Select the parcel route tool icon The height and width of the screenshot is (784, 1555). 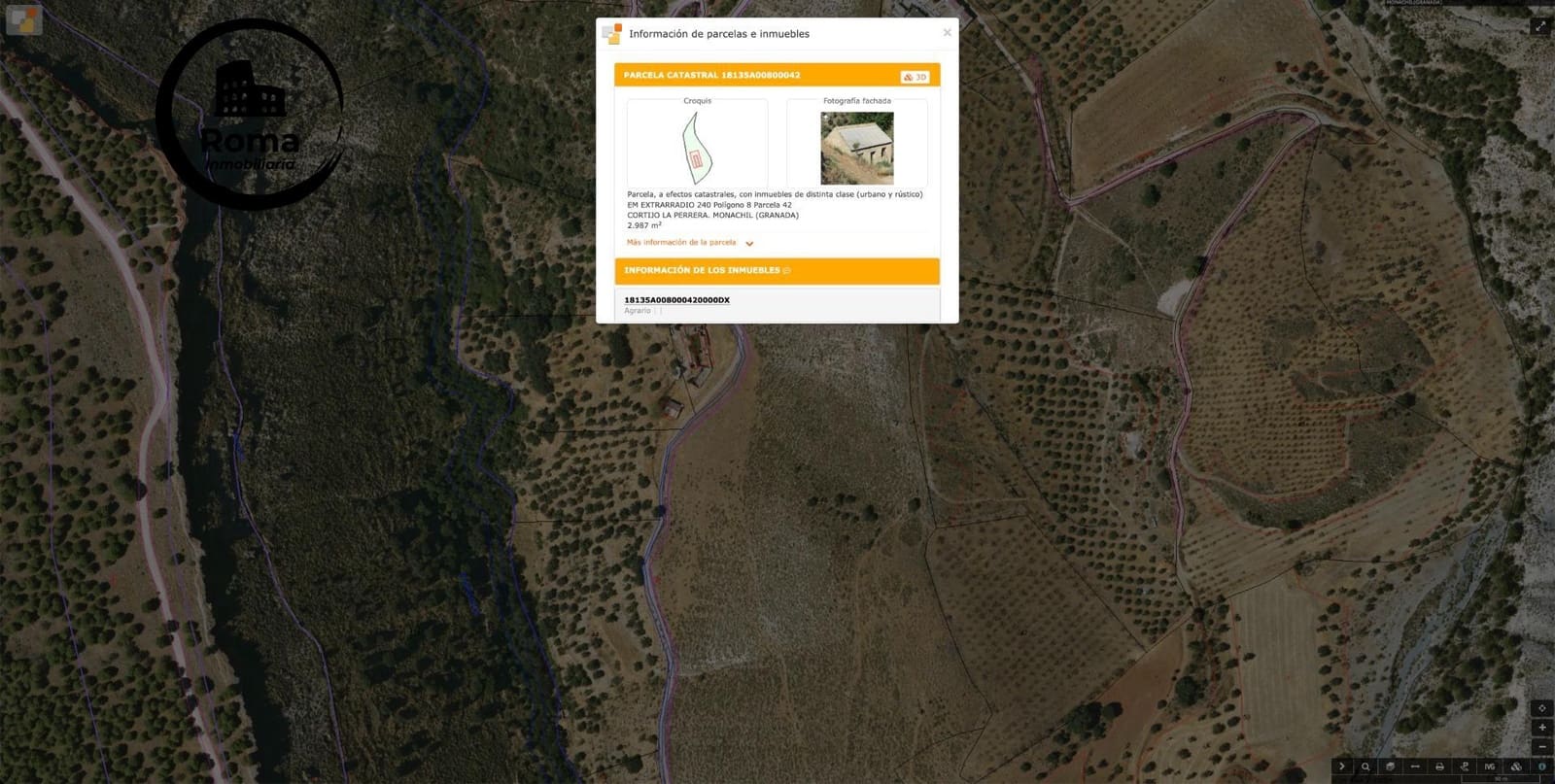(1465, 767)
